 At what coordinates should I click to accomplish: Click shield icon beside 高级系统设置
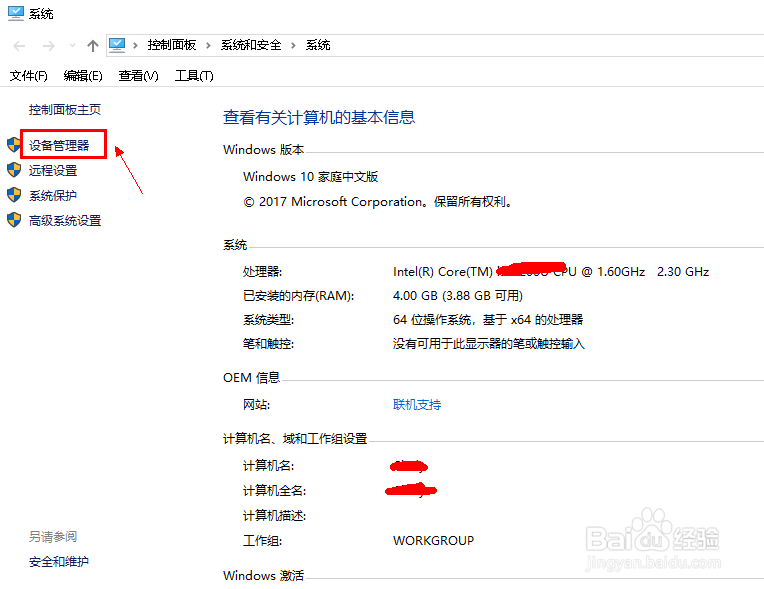[14, 220]
